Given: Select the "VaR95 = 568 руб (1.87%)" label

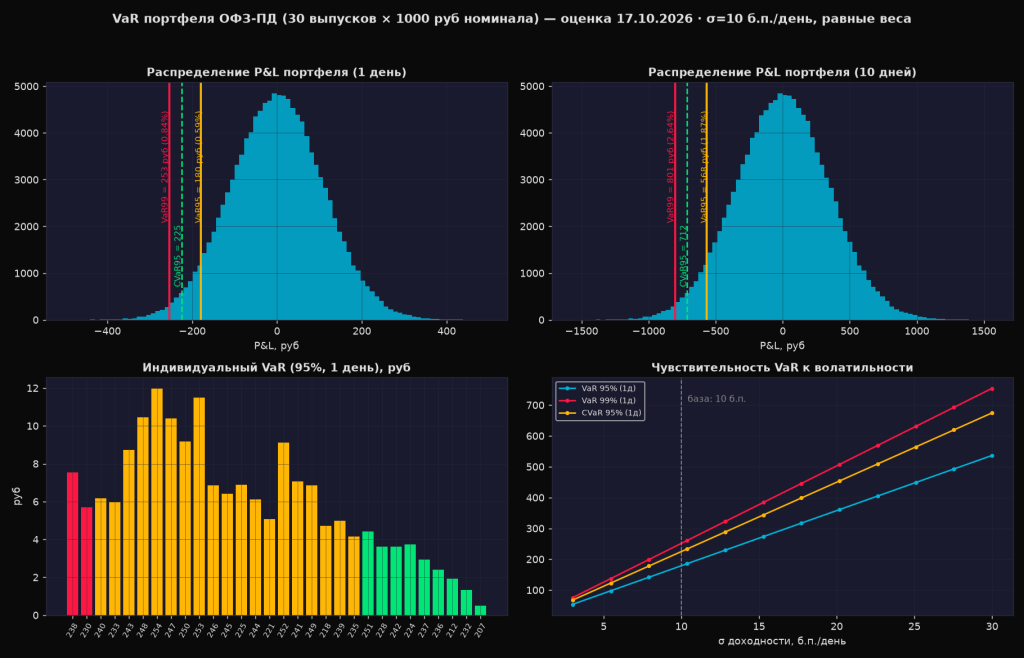Looking at the screenshot, I should (x=705, y=167).
